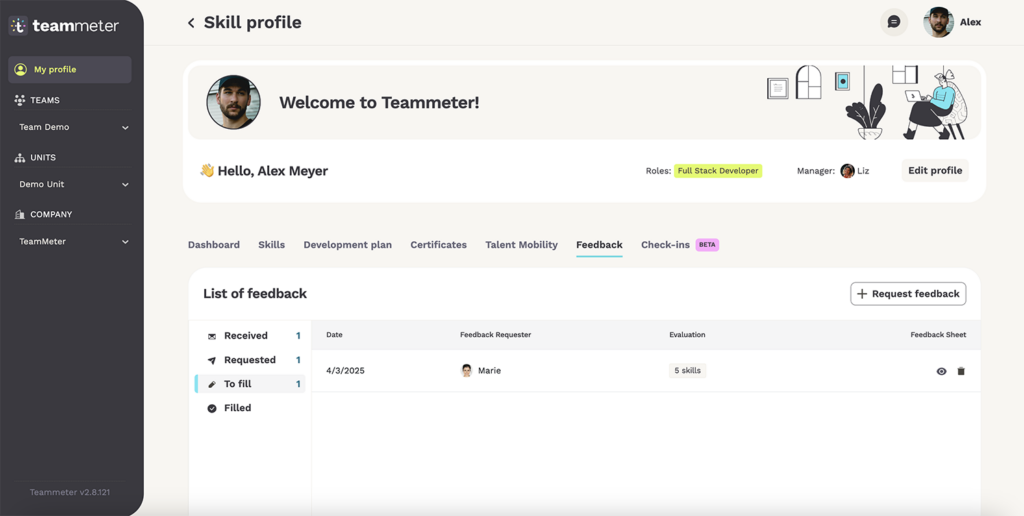Open My profile in sidebar
1024x516 pixels.
70,69
